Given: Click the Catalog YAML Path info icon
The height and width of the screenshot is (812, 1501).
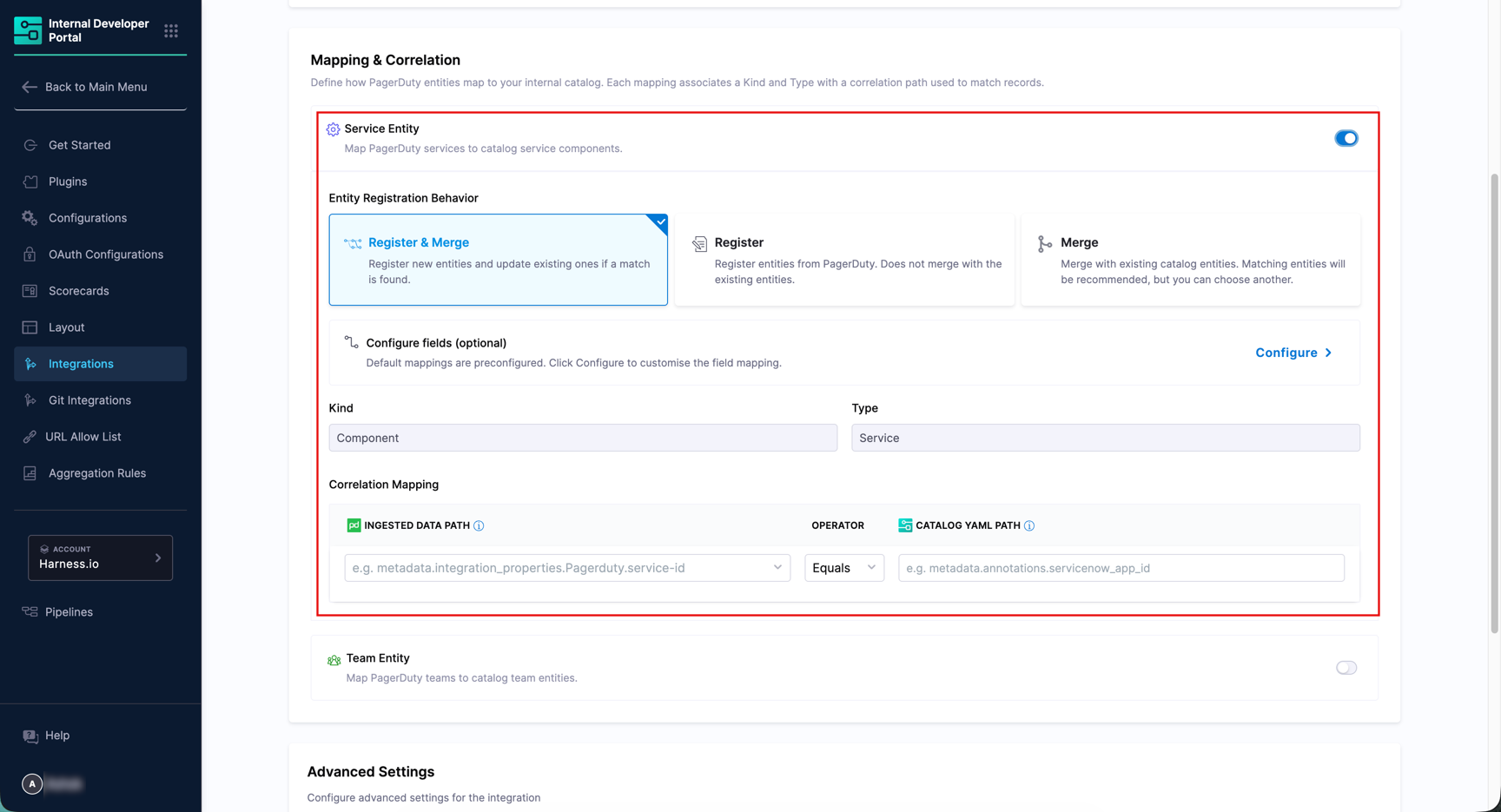Looking at the screenshot, I should (x=1029, y=525).
